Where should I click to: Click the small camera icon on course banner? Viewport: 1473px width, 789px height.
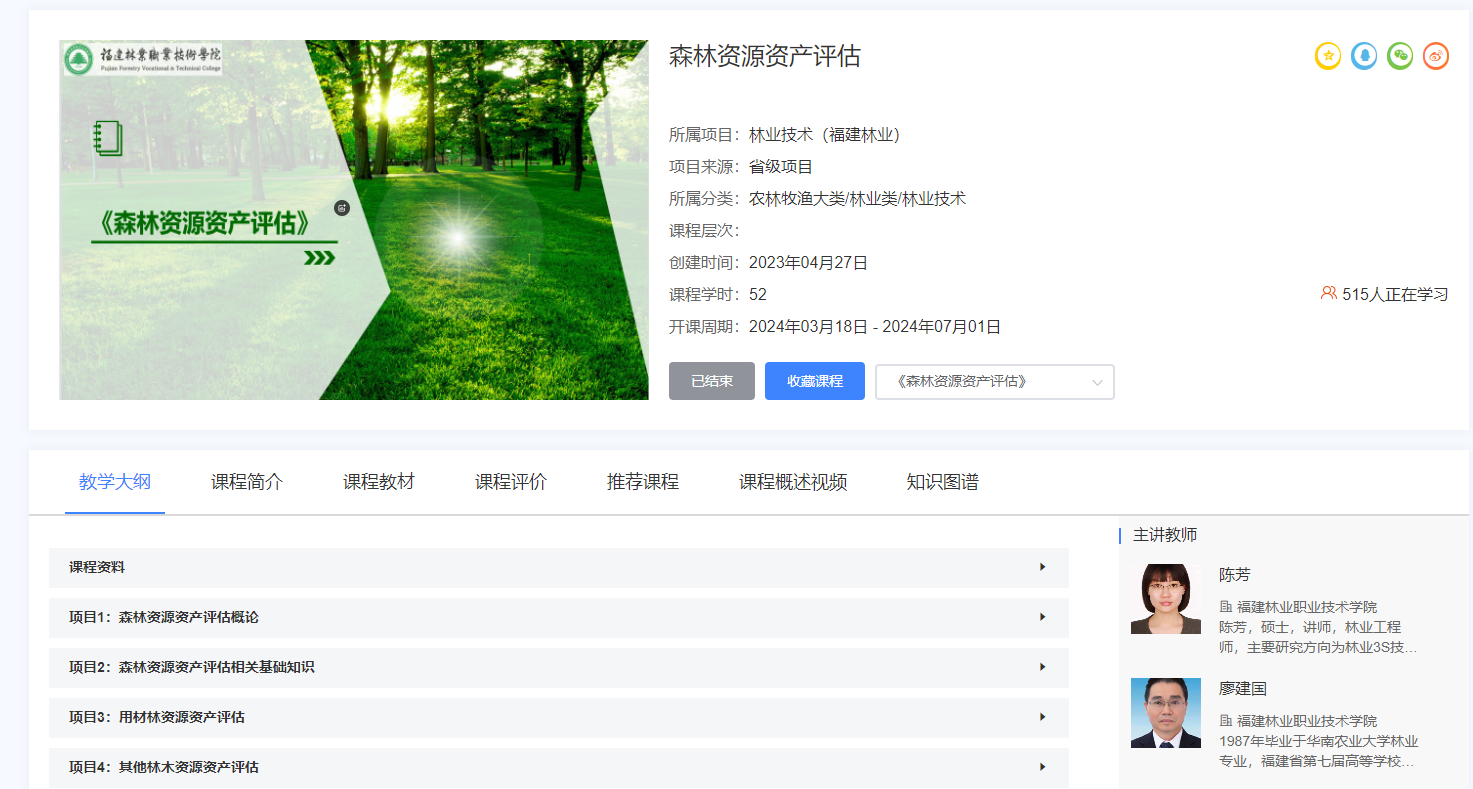(342, 208)
